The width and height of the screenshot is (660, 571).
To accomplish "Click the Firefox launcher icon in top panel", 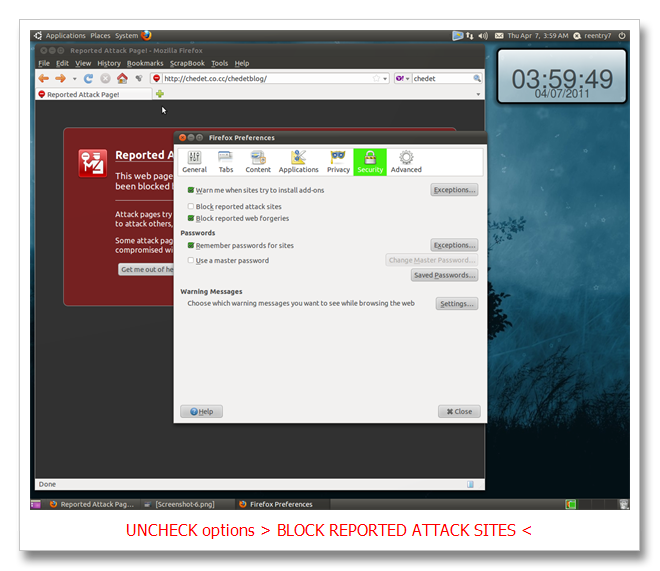I will 146,35.
